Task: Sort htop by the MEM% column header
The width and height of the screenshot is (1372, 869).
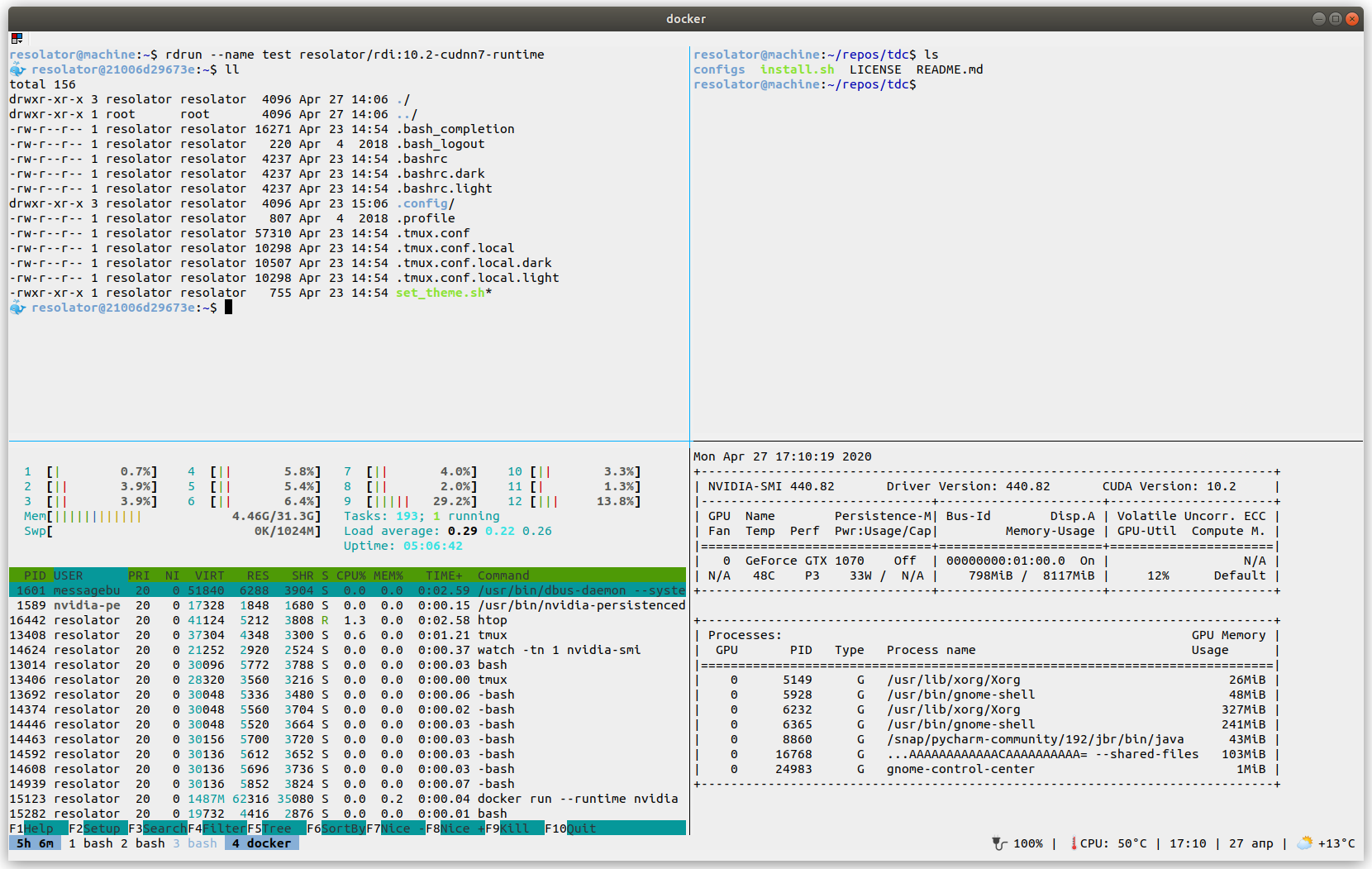Action: 388,575
